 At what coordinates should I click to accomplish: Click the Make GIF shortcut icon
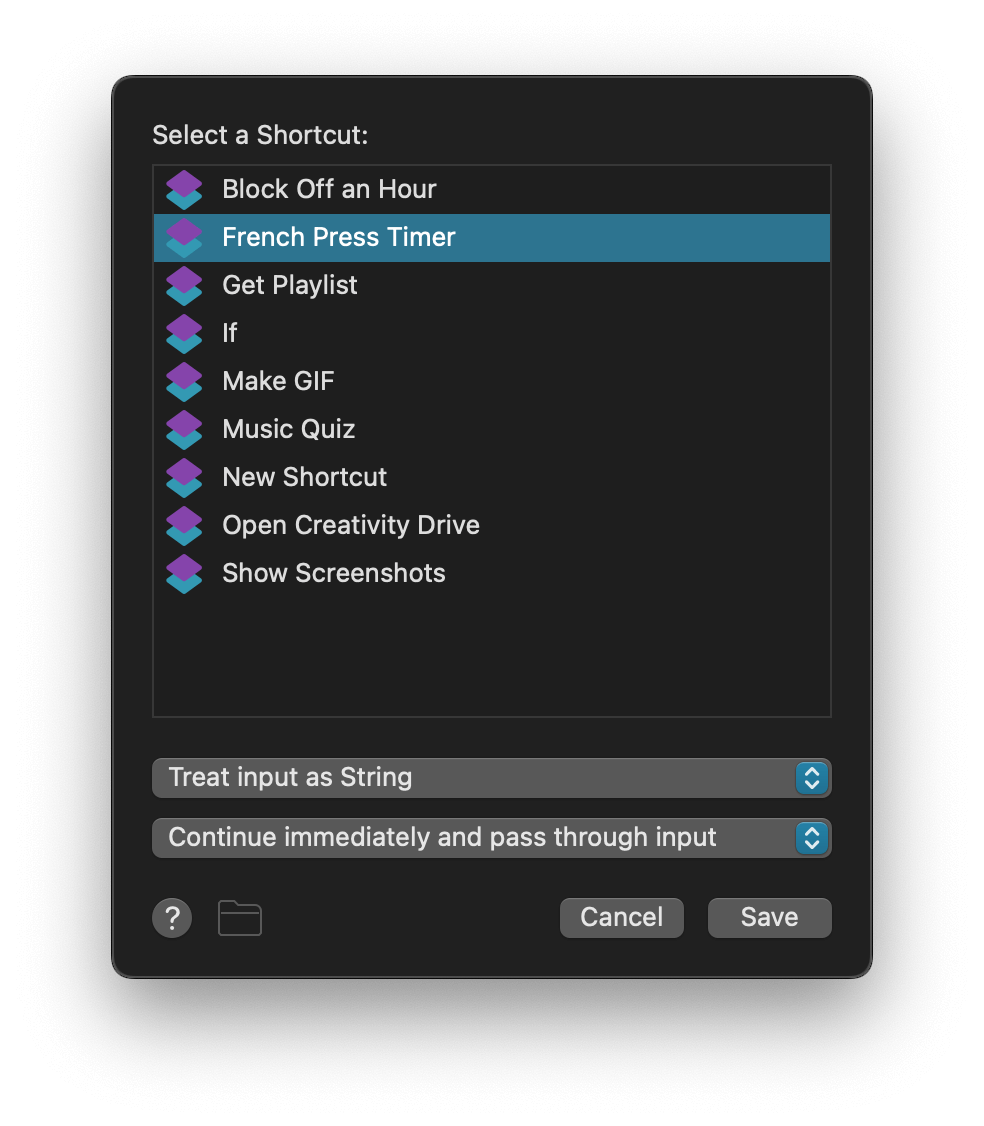(184, 381)
